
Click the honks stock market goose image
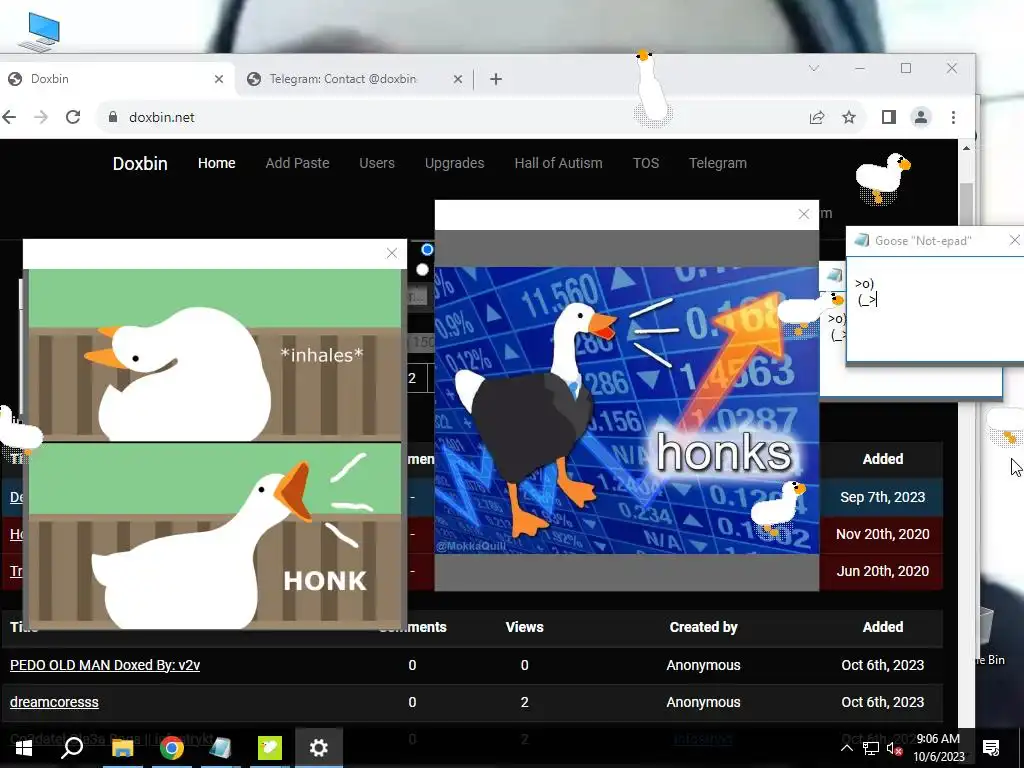(627, 410)
